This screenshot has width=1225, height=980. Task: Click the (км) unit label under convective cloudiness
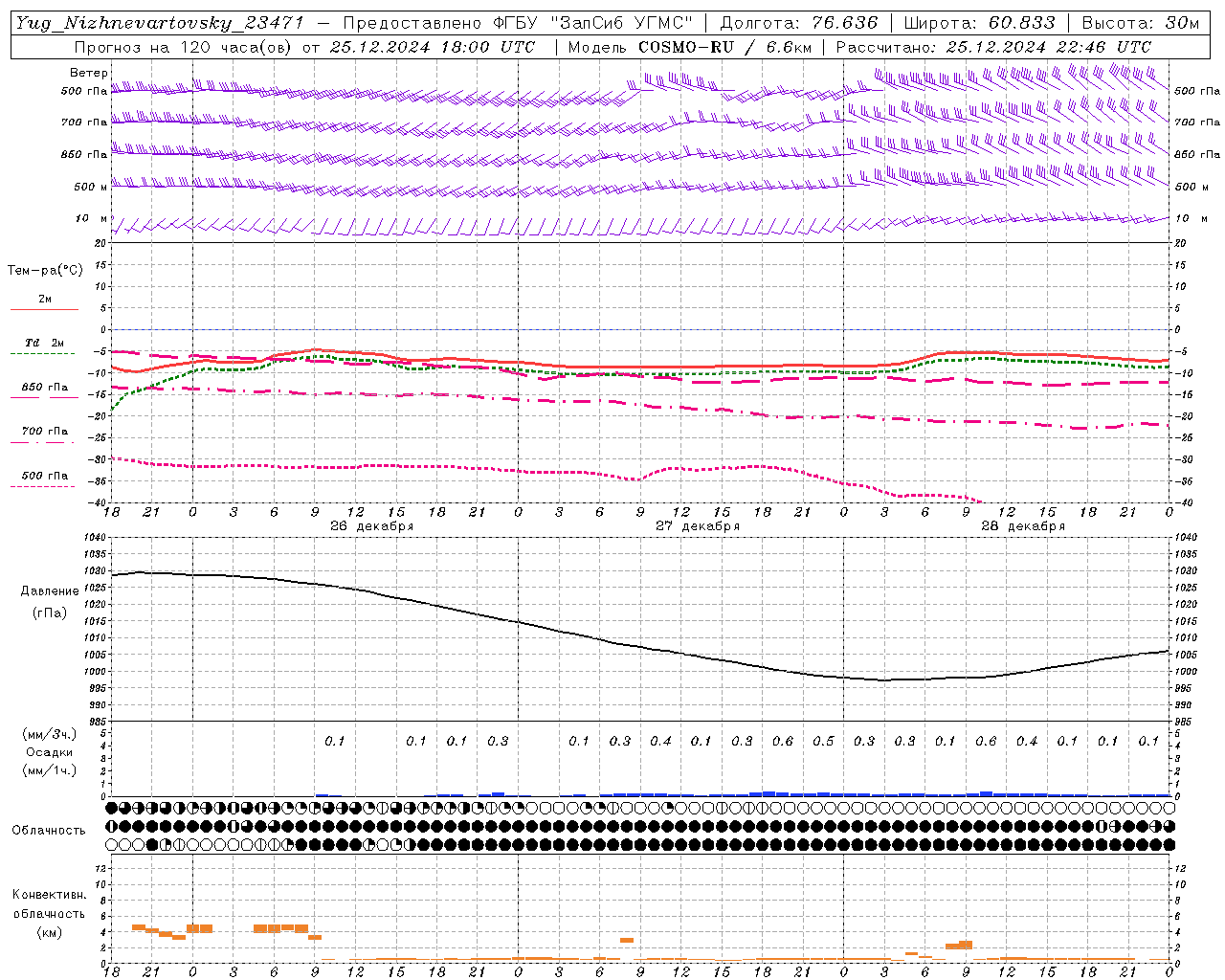50,933
